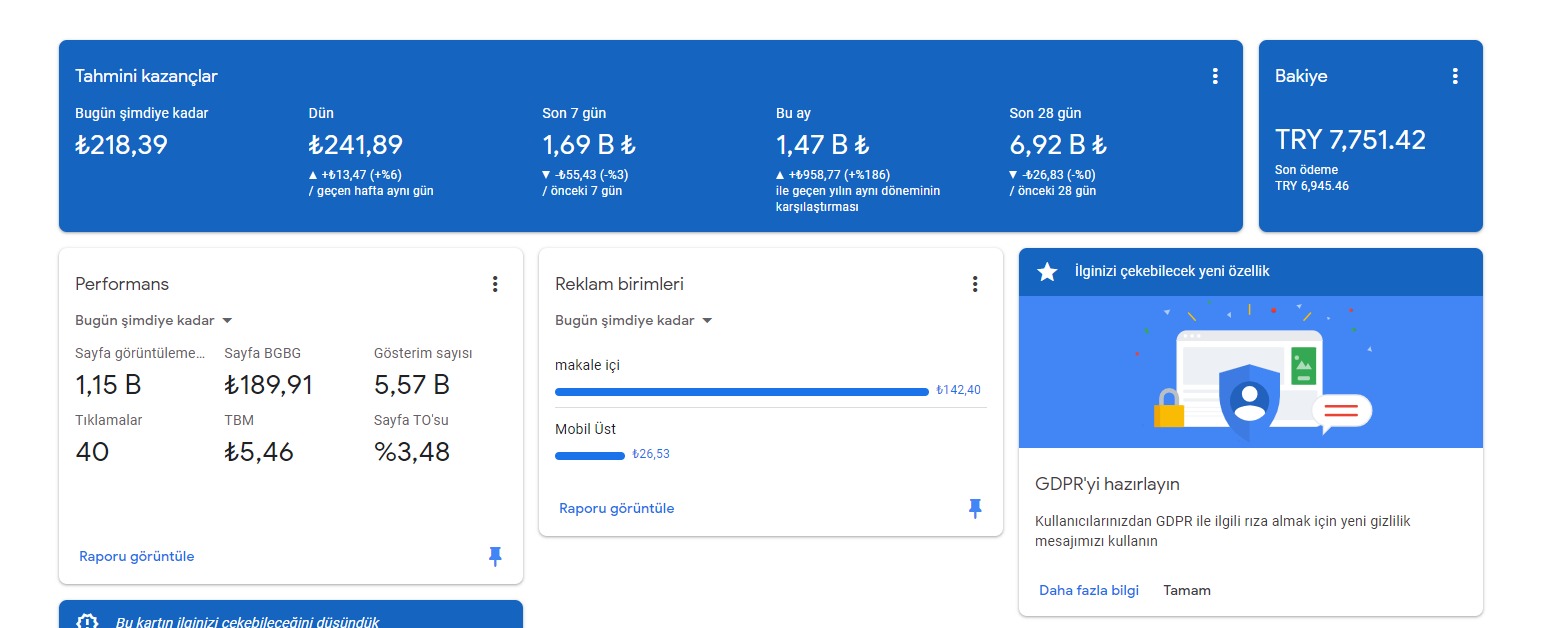1543x628 pixels.
Task: Click the GDPR shield illustration
Action: [x=1249, y=399]
